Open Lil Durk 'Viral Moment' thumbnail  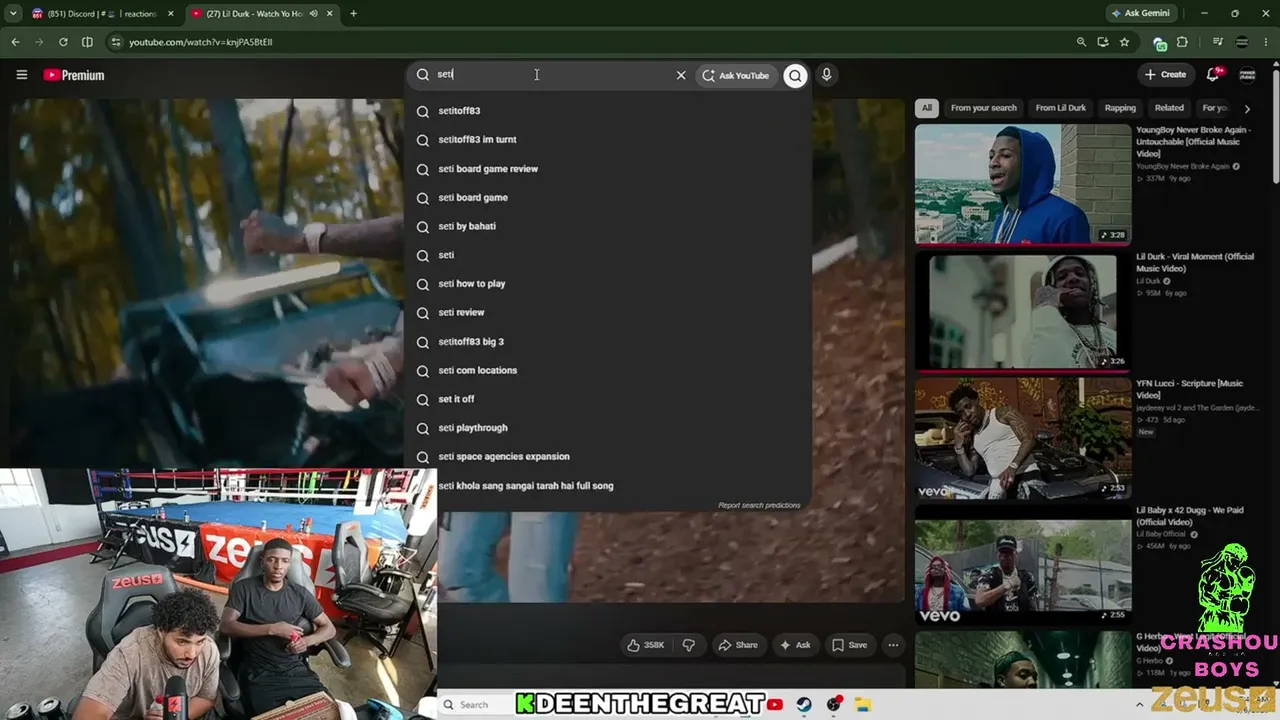1023,311
